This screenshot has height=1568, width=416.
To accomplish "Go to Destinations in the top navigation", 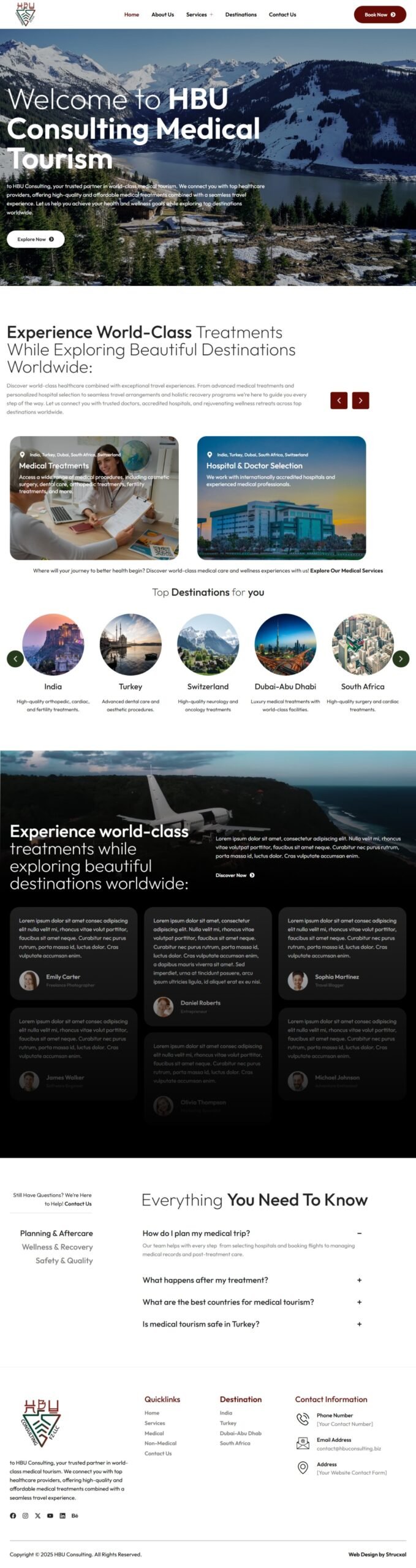I will point(241,15).
